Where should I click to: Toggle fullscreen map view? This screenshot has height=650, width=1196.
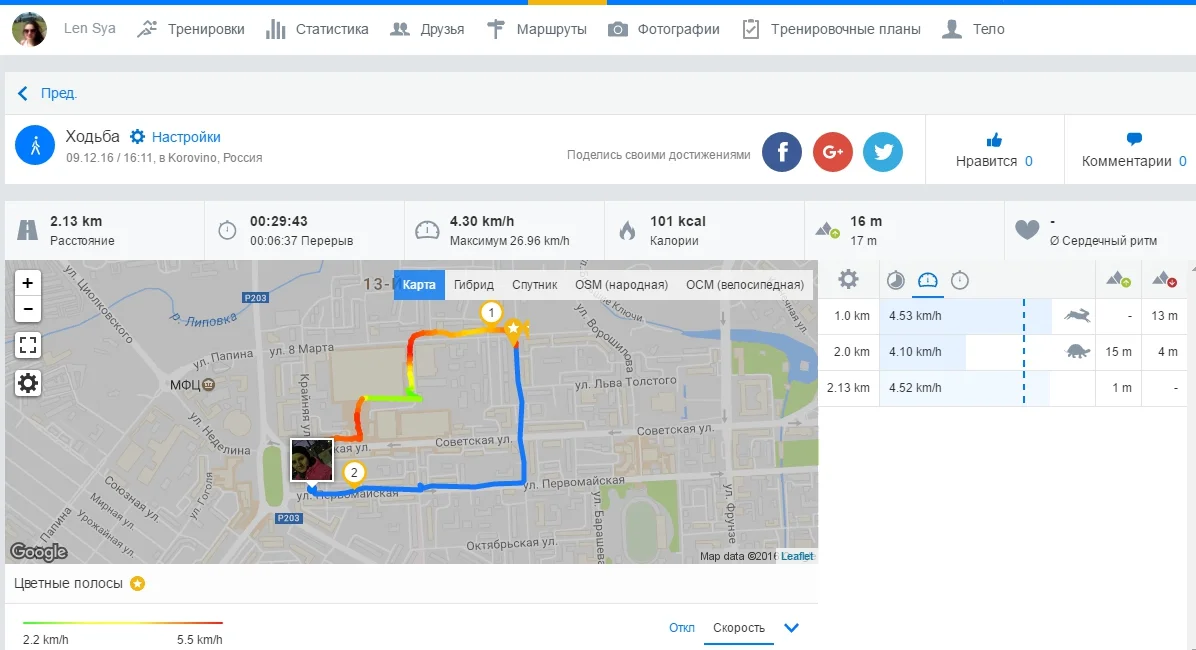(x=27, y=346)
